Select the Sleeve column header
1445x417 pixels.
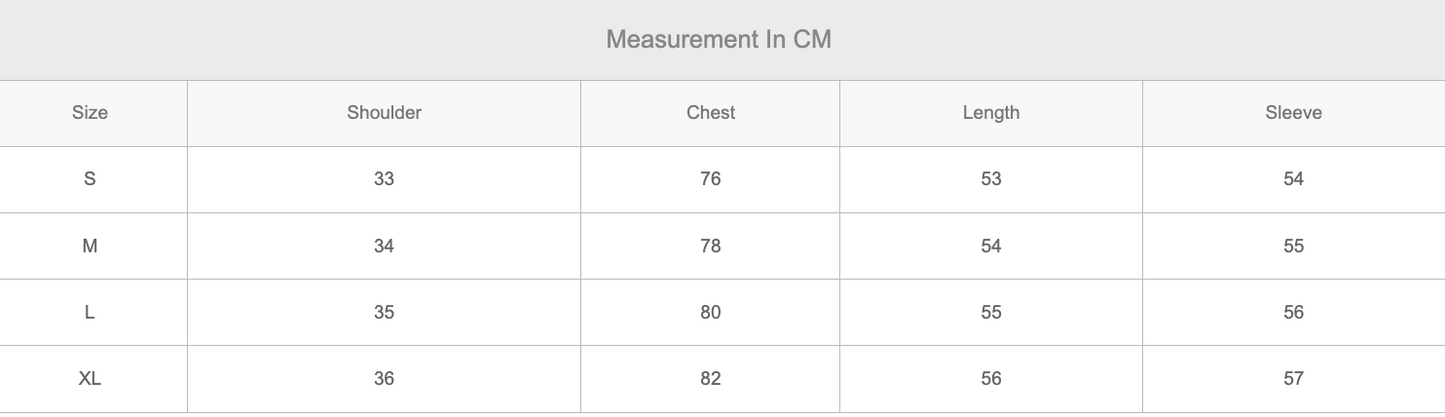[x=1293, y=113]
